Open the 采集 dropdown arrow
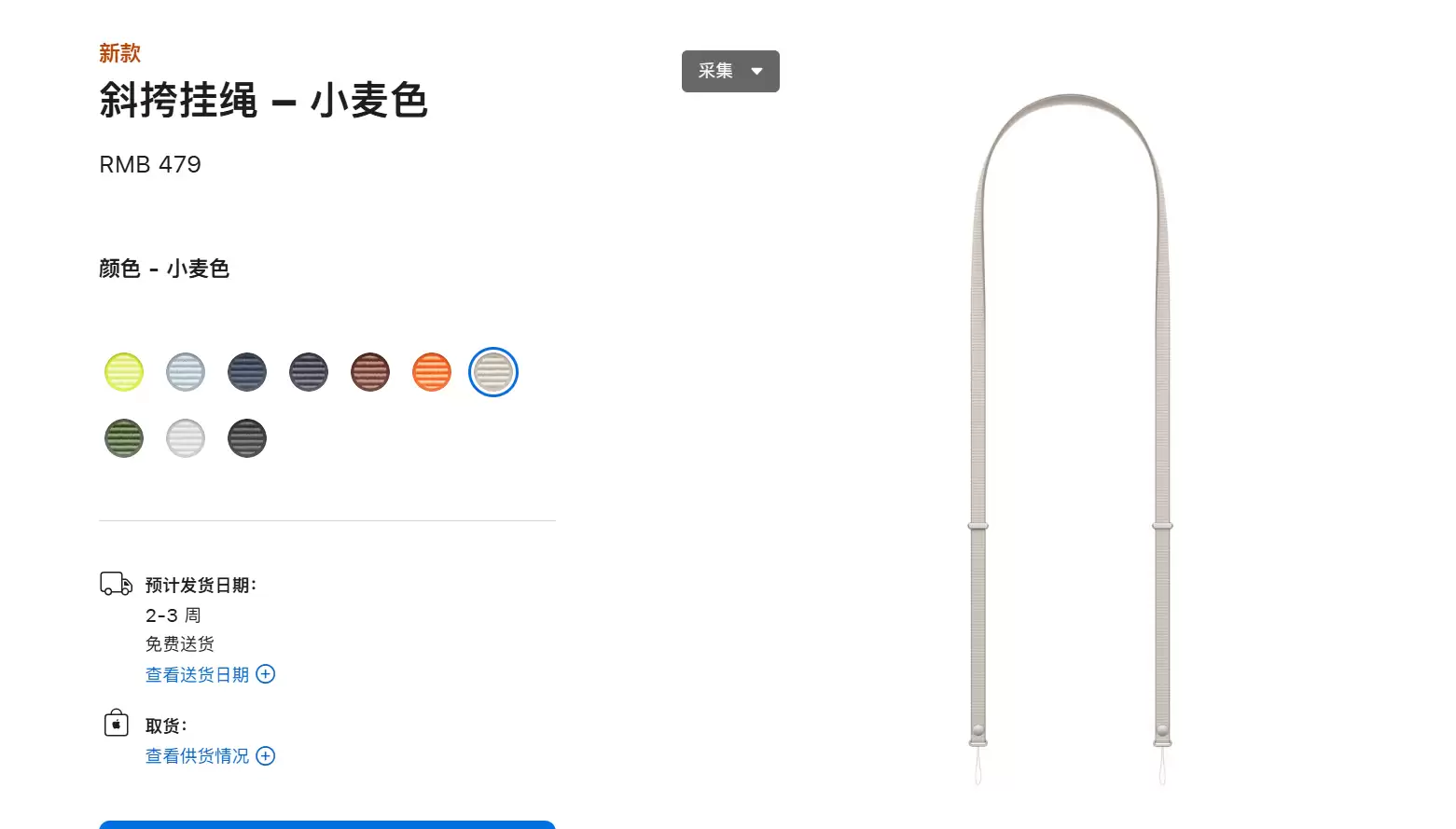1456x829 pixels. click(757, 72)
